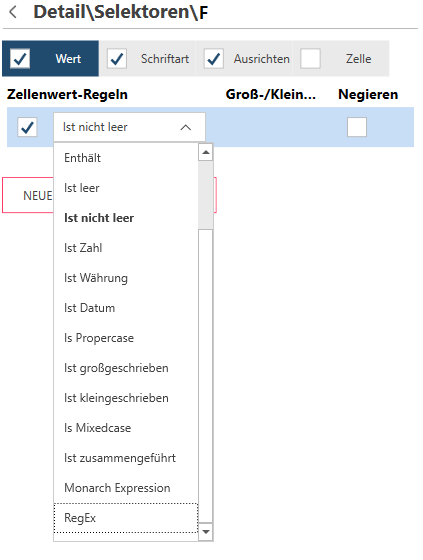
Task: Enable the Zelle checkbox
Action: pos(310,59)
